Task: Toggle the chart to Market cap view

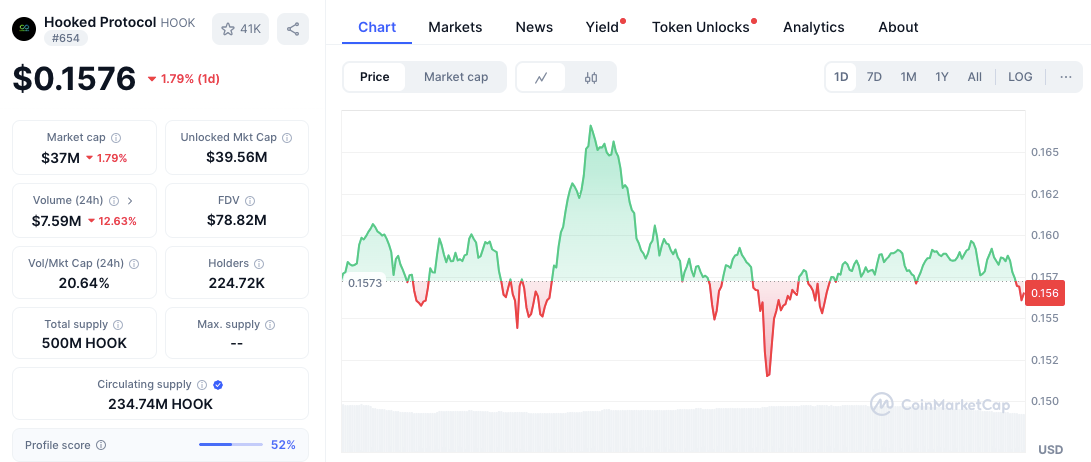Action: pyautogui.click(x=456, y=77)
